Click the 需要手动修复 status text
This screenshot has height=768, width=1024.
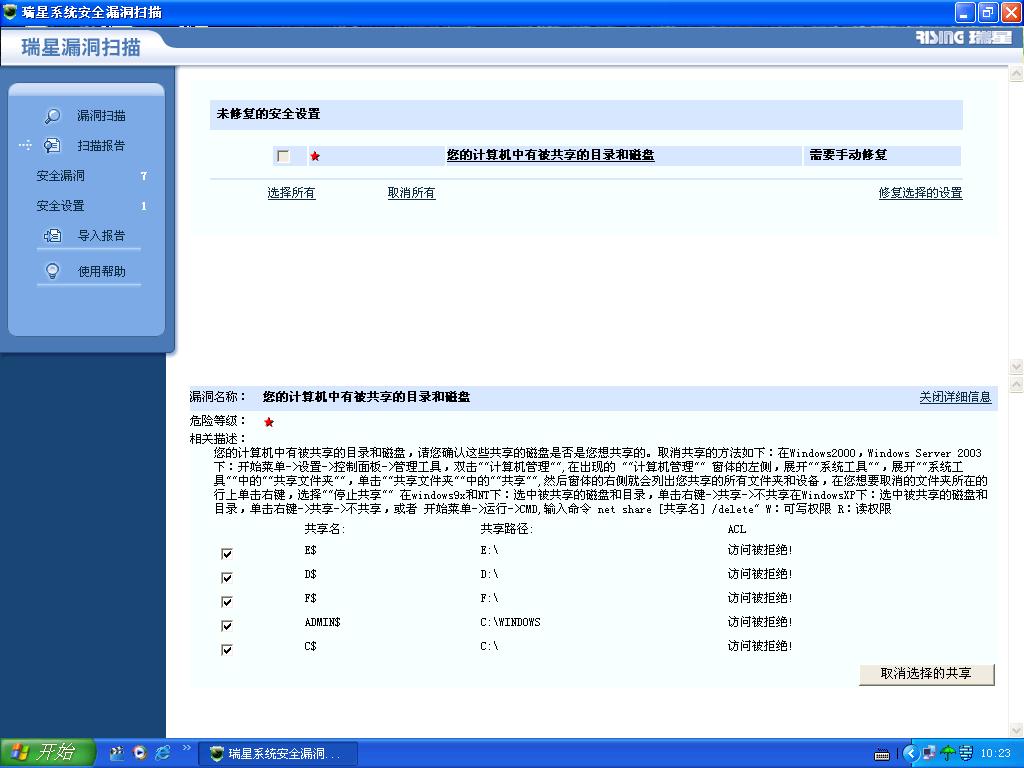[x=848, y=155]
